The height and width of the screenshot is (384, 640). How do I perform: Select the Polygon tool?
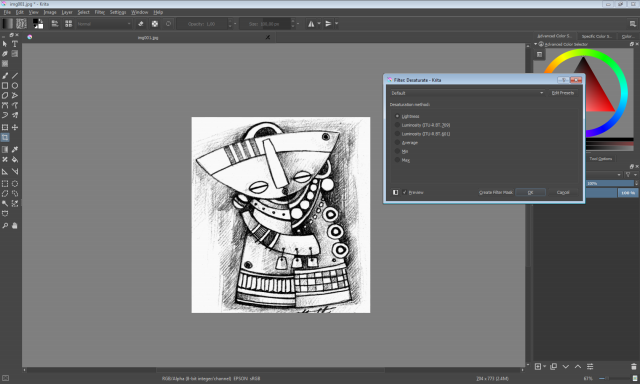pos(5,95)
